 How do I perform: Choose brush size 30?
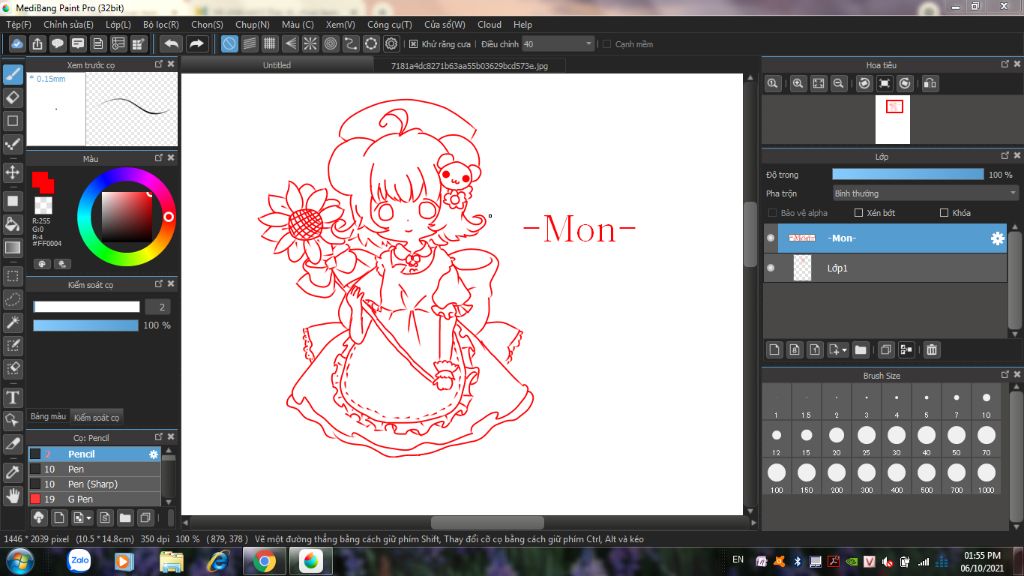coord(897,438)
